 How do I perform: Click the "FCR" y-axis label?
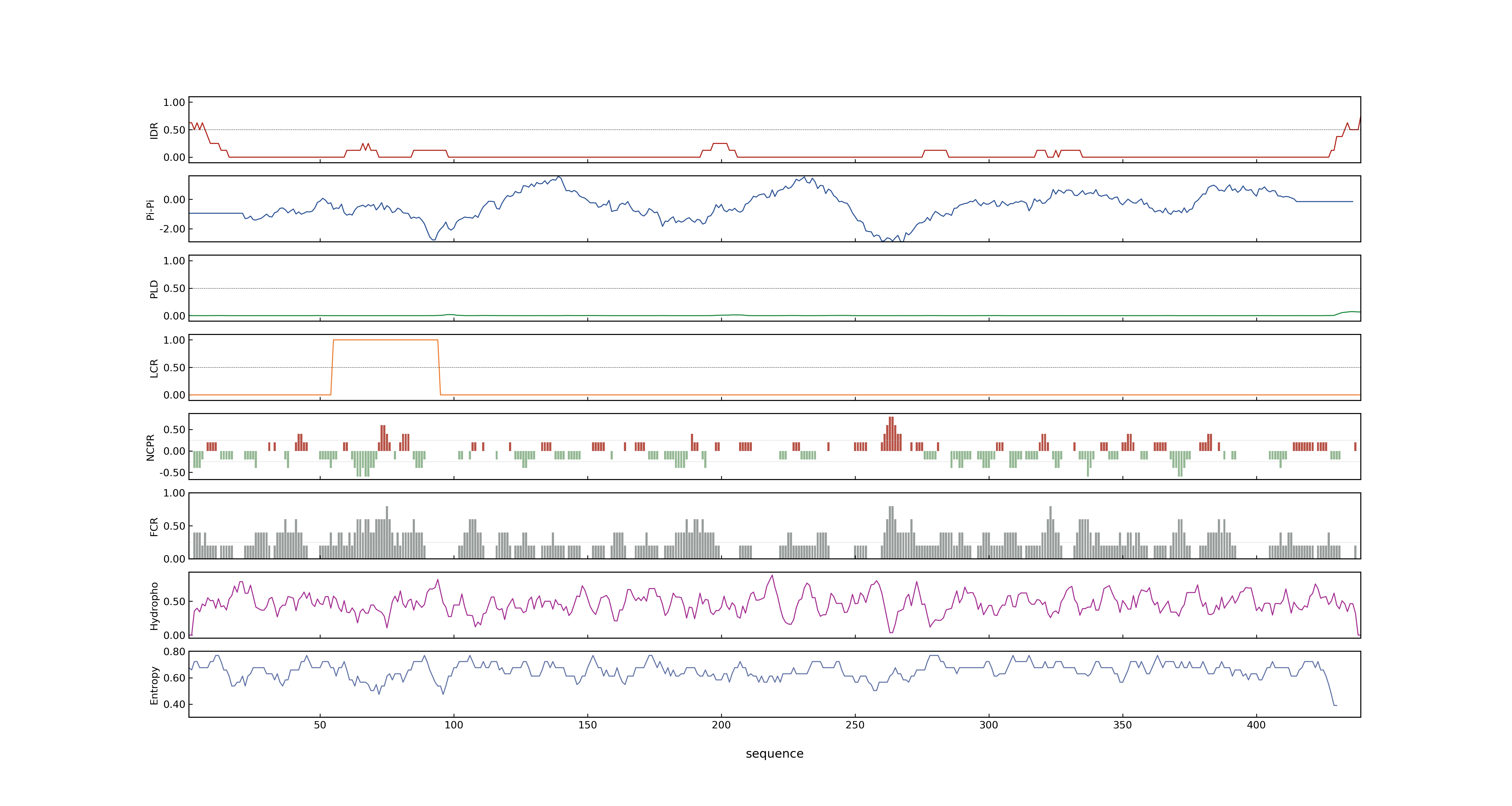tap(154, 527)
